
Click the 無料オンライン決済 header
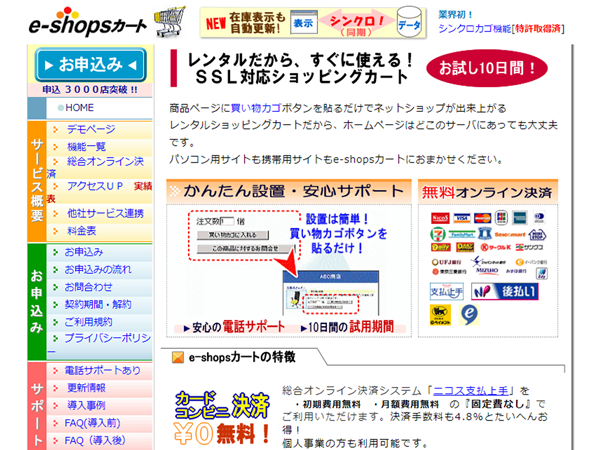coord(488,192)
